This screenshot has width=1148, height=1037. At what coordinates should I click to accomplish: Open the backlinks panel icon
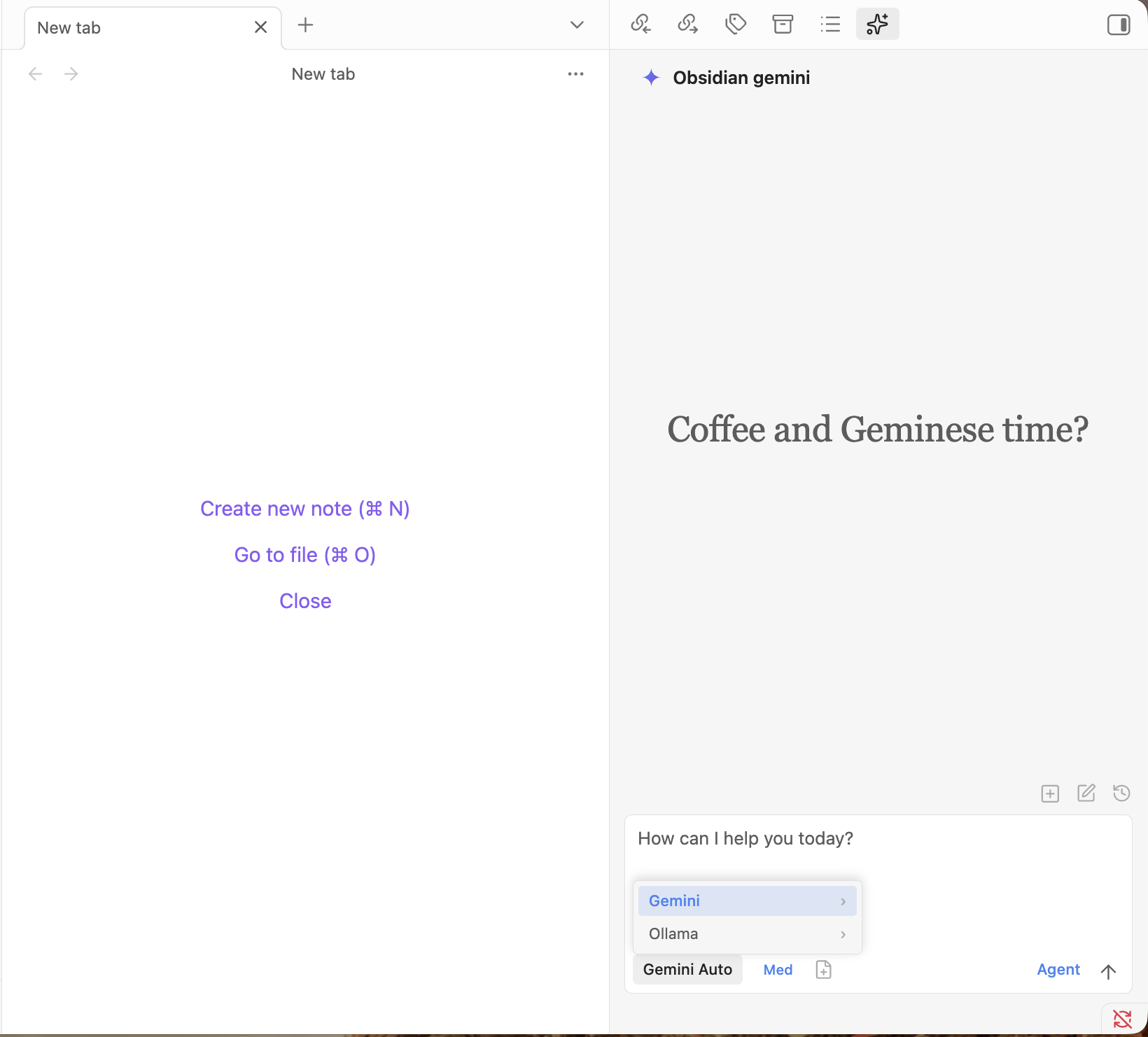pyautogui.click(x=641, y=24)
